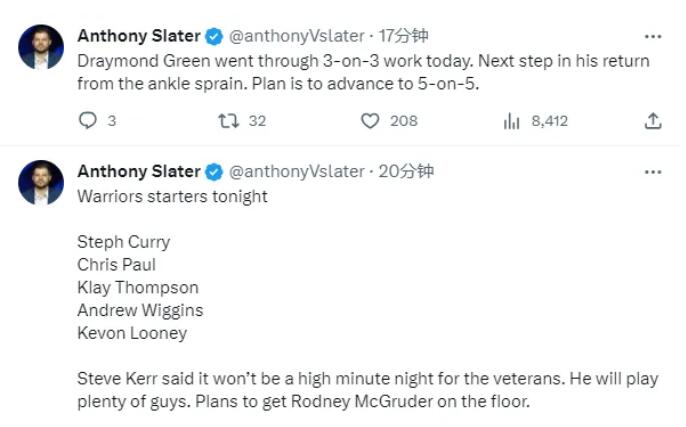Open more options on Warriors starters tweet

pos(652,171)
